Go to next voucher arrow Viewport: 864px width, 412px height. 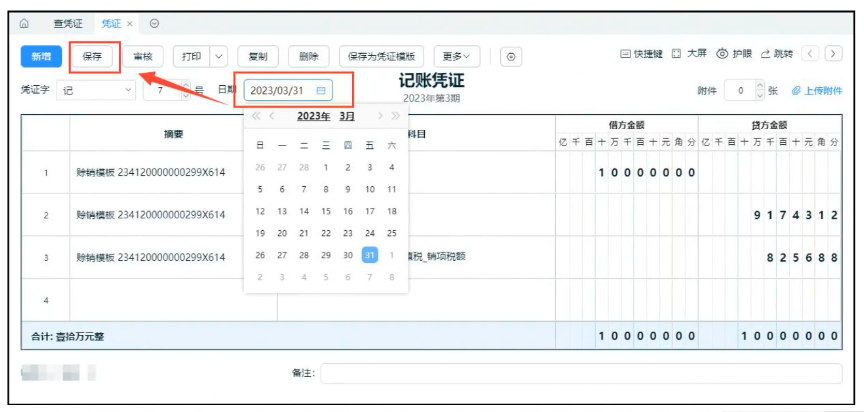(833, 53)
